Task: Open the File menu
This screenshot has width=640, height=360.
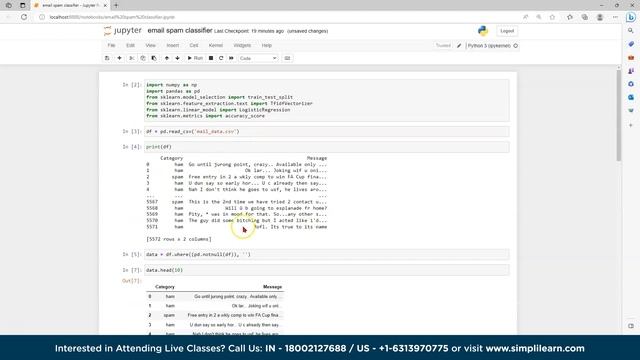Action: pyautogui.click(x=111, y=45)
